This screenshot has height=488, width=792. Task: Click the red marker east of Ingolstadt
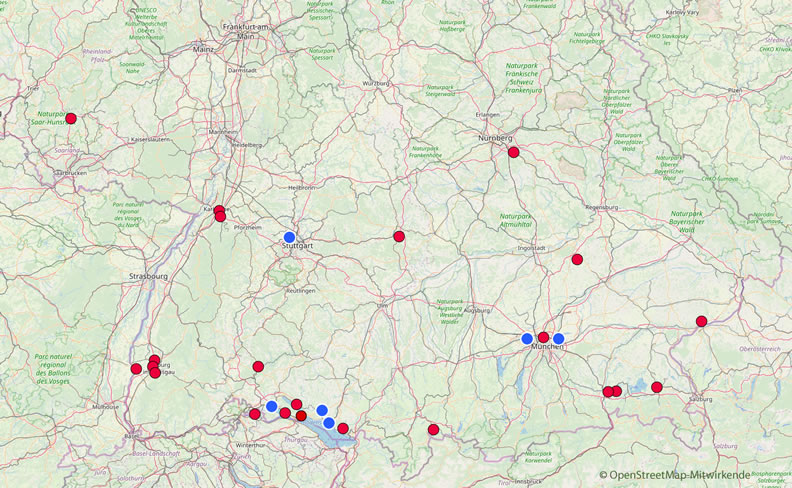[x=577, y=259]
